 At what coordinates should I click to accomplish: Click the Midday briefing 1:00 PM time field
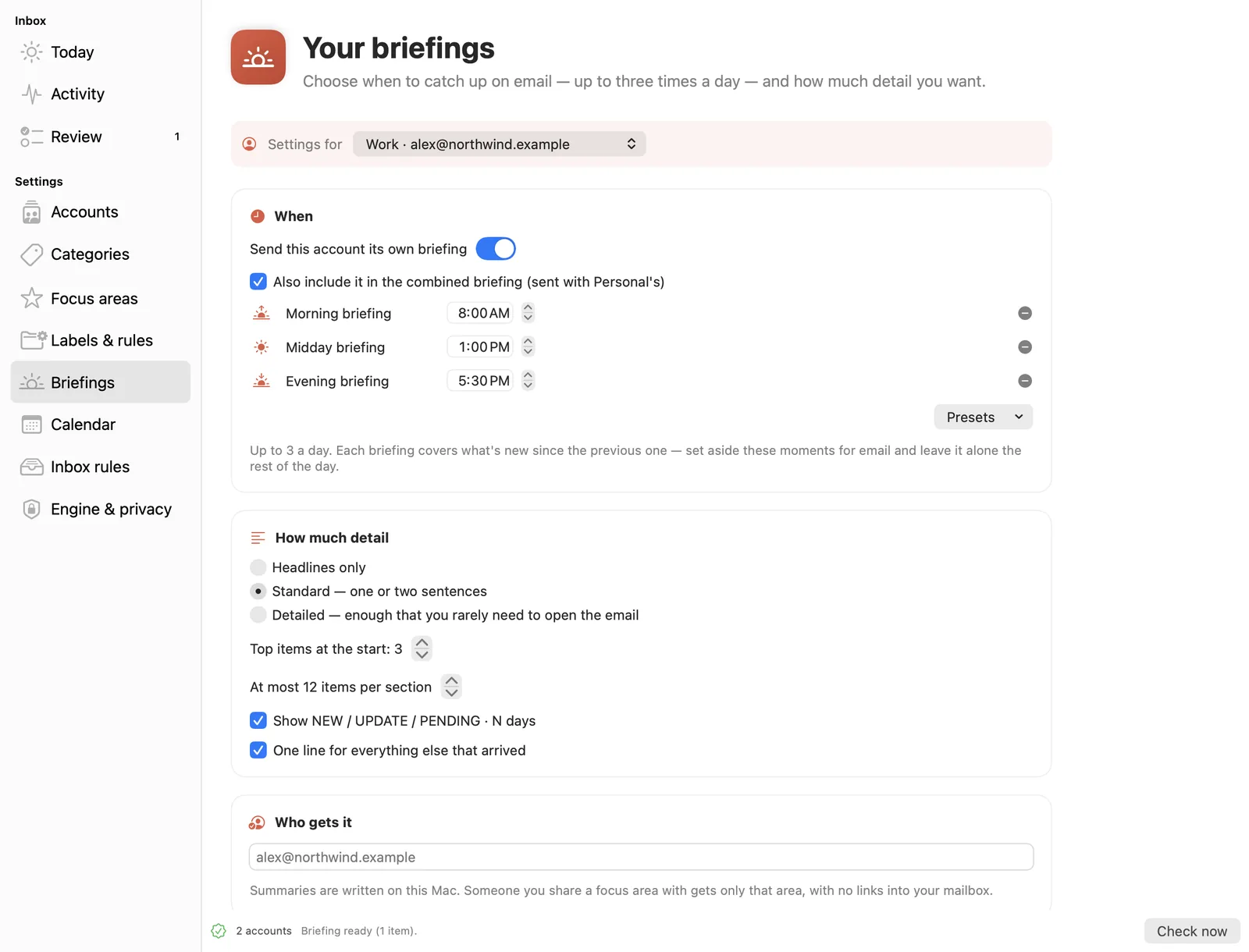480,346
